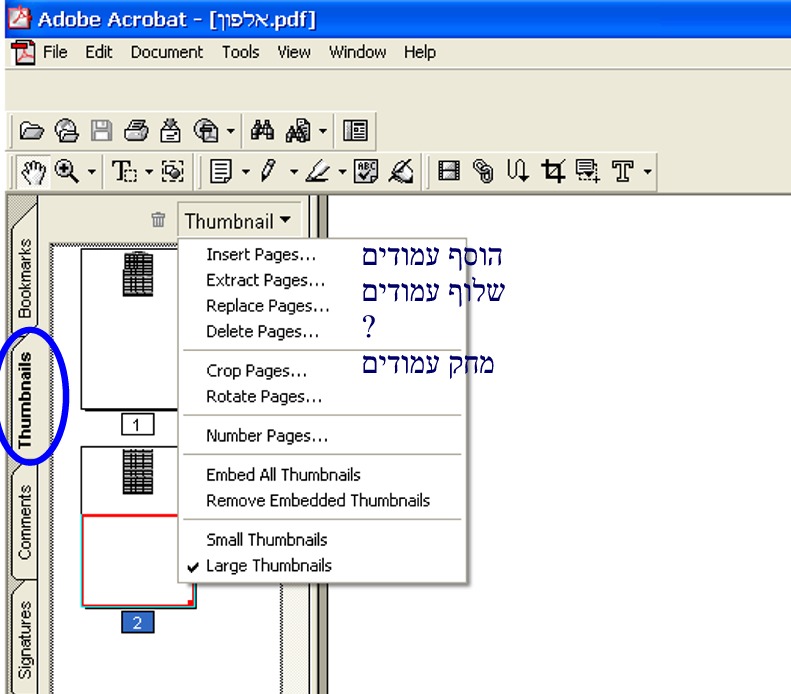
Task: Click the Spell Check ABC icon
Action: click(x=366, y=171)
